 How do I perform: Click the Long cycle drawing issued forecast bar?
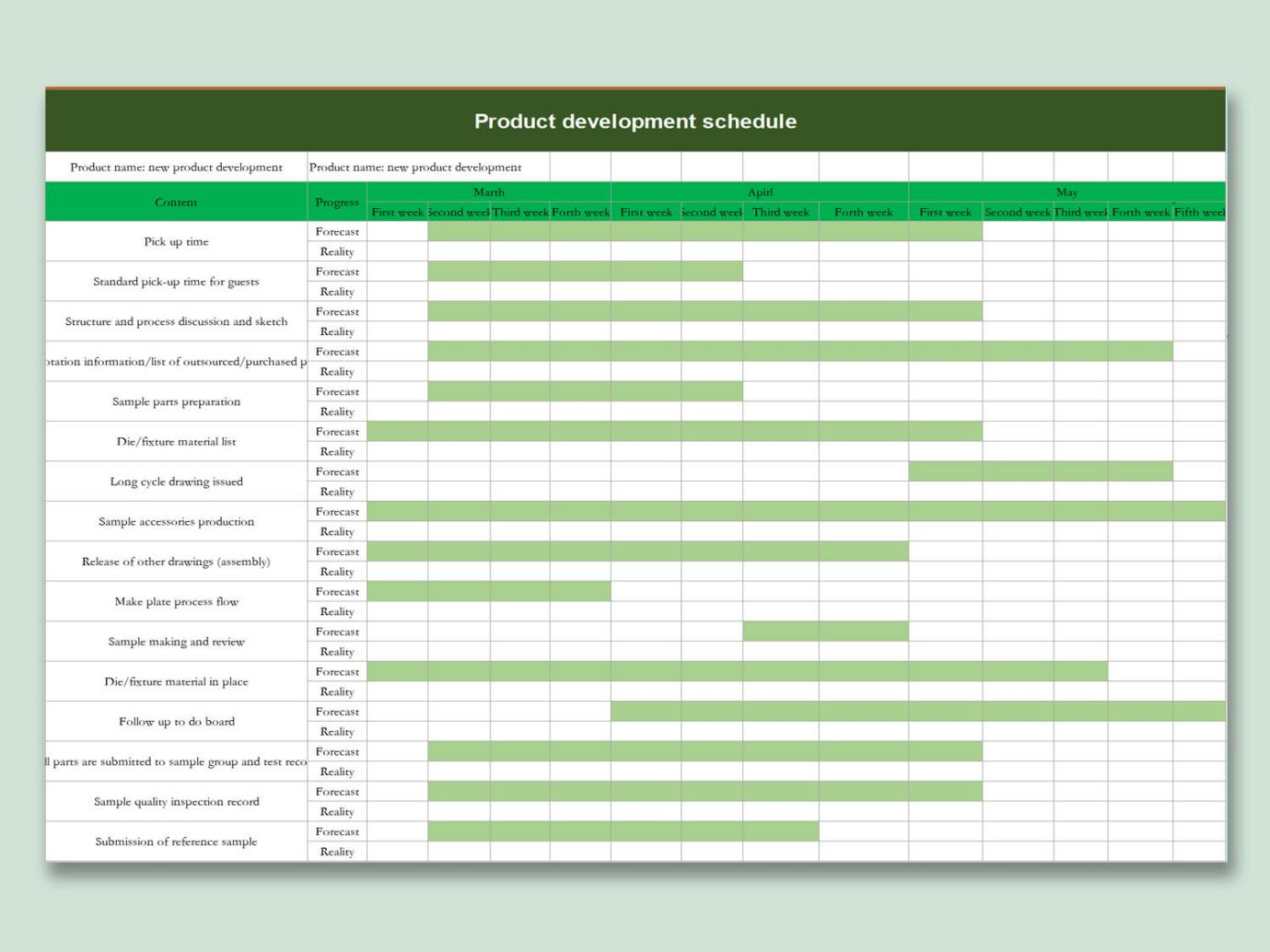(1040, 471)
